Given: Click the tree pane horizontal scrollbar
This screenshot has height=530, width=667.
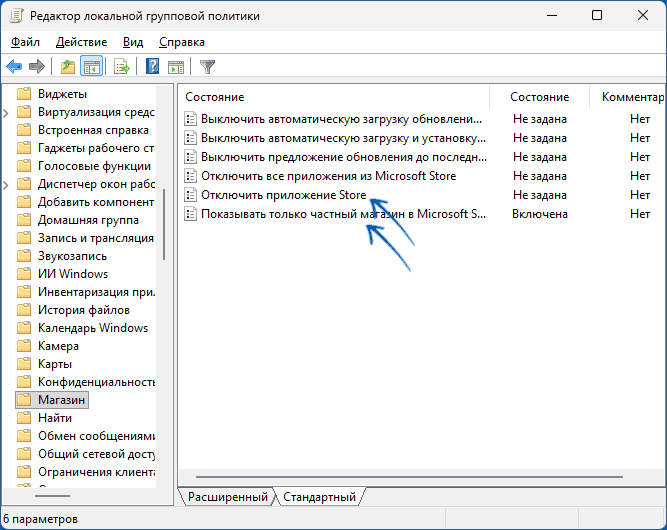Looking at the screenshot, I should pyautogui.click(x=52, y=496).
